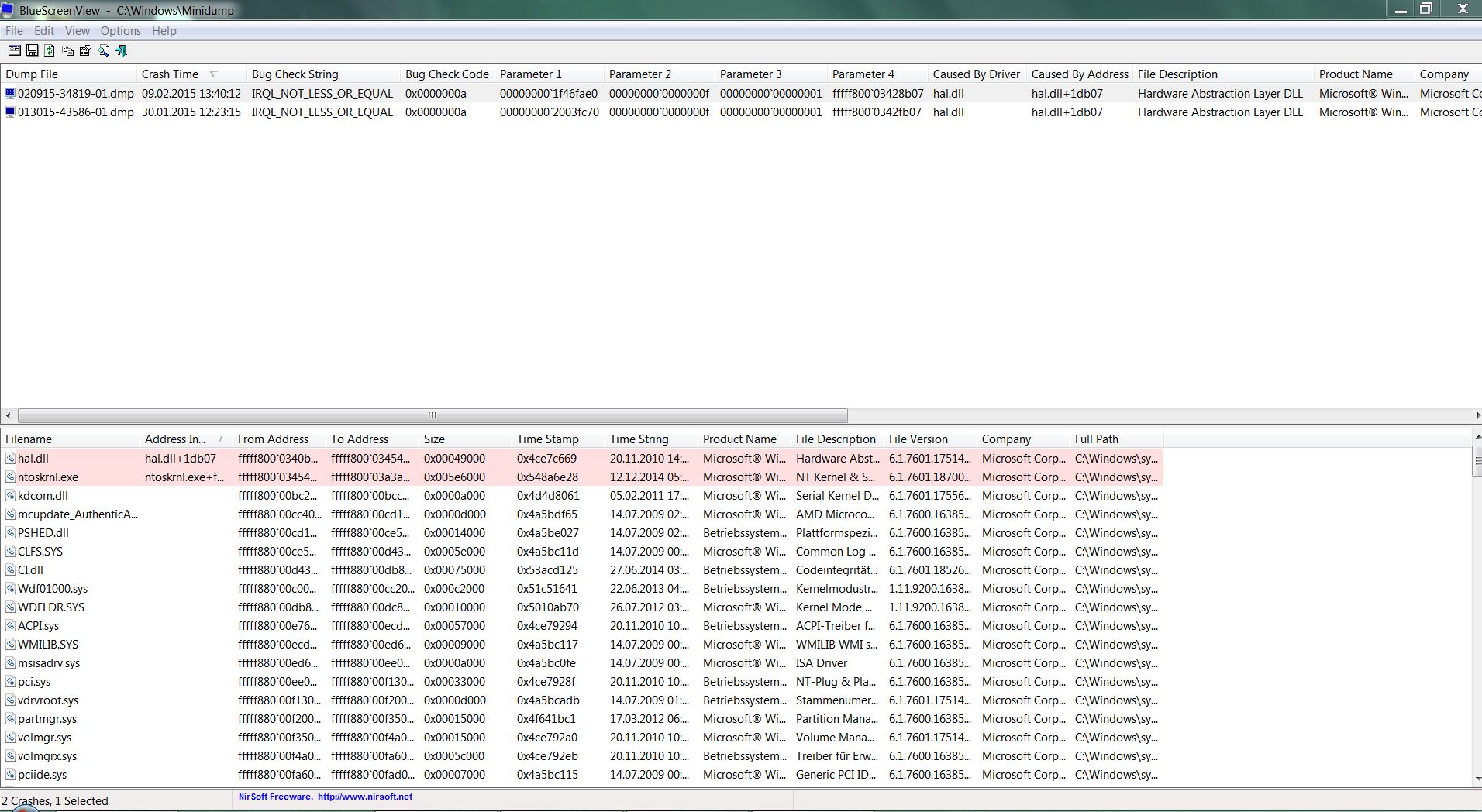Click the BlueScreenView title bar app icon
This screenshot has width=1482, height=812.
pos(8,10)
